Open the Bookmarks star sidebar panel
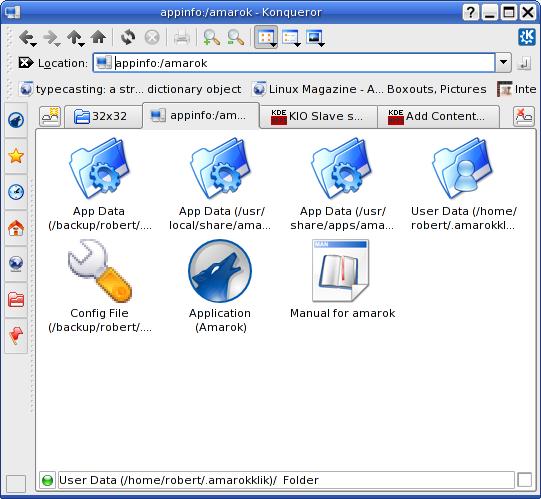This screenshot has width=541, height=499. 16,156
